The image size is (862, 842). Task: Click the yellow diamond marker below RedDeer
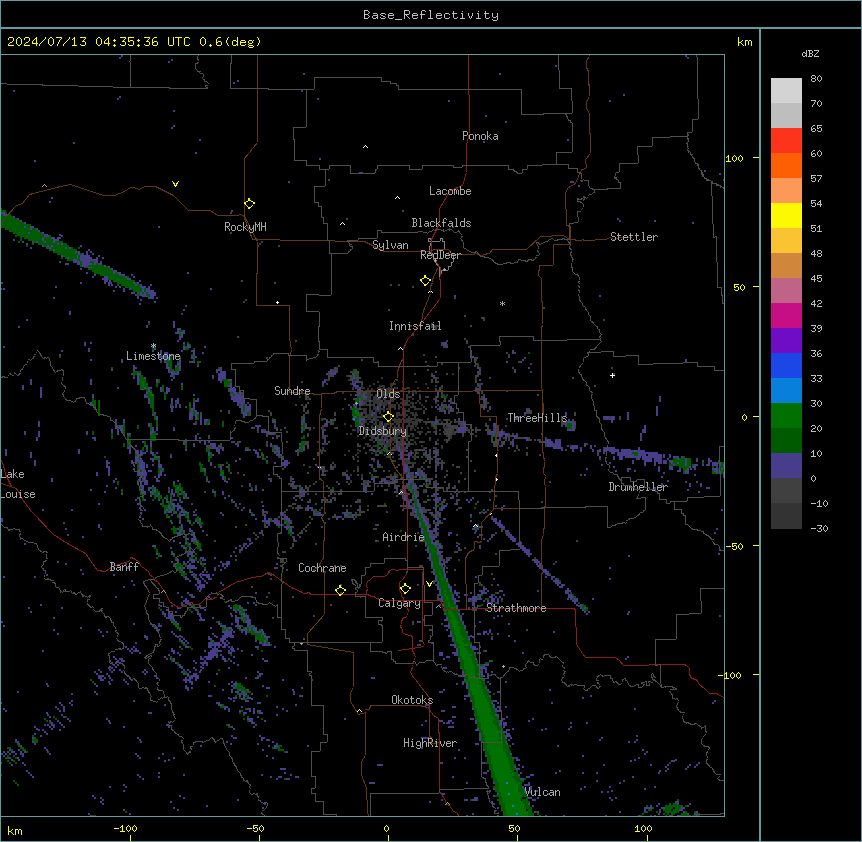[426, 281]
